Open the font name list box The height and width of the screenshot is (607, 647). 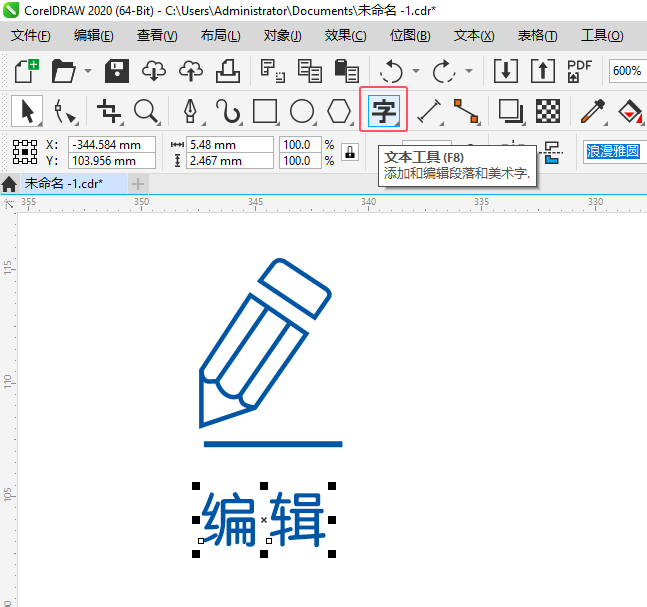point(614,151)
